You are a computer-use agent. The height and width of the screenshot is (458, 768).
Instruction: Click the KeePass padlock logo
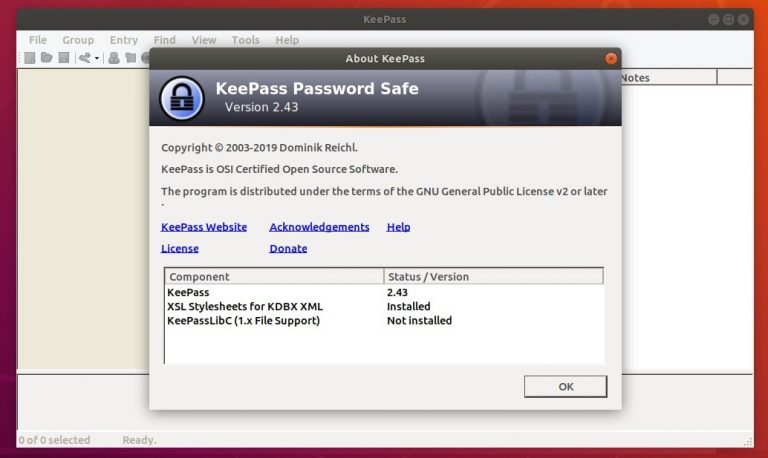(x=182, y=98)
